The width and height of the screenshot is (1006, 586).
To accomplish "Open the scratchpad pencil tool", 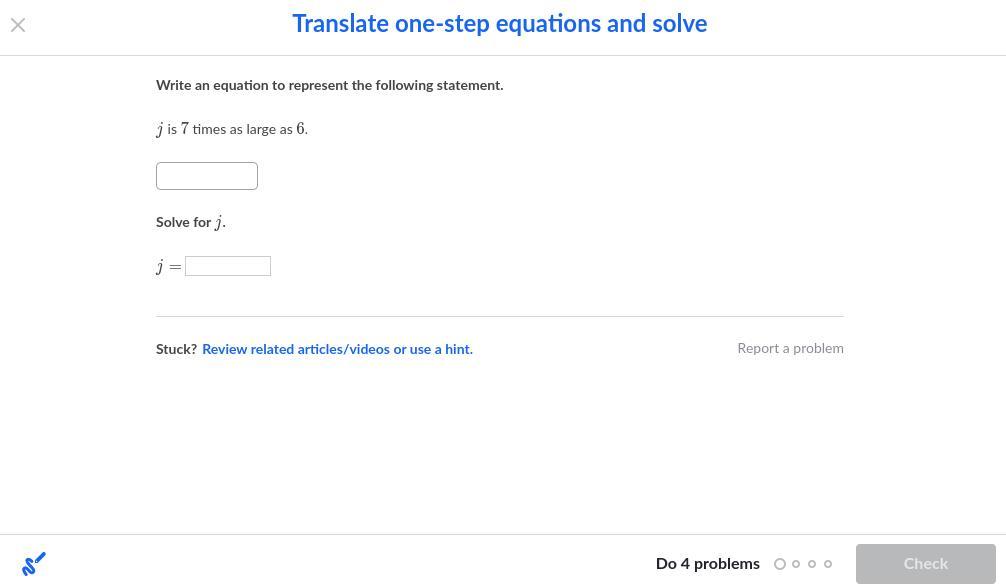I will click(x=33, y=564).
